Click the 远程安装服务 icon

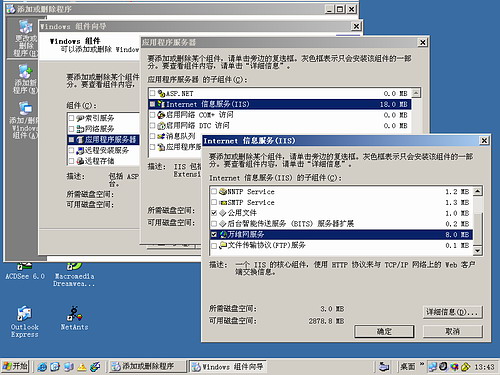point(80,150)
